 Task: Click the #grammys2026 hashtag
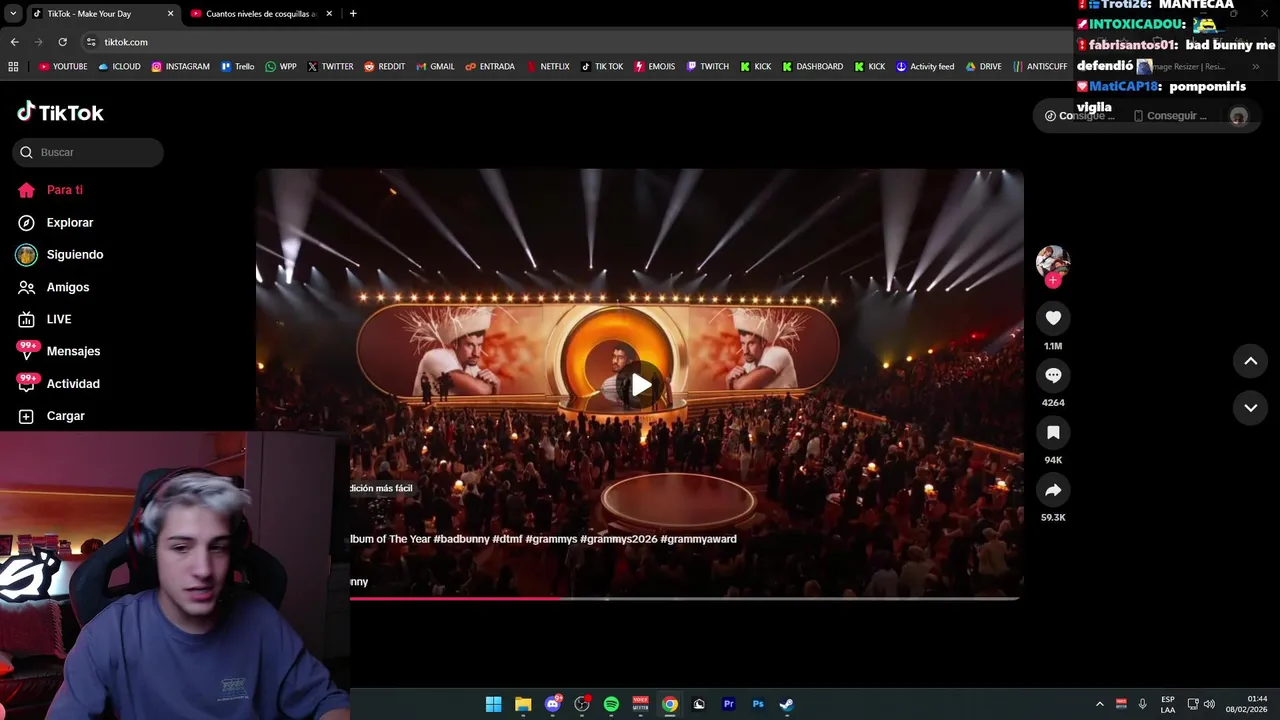(x=618, y=539)
